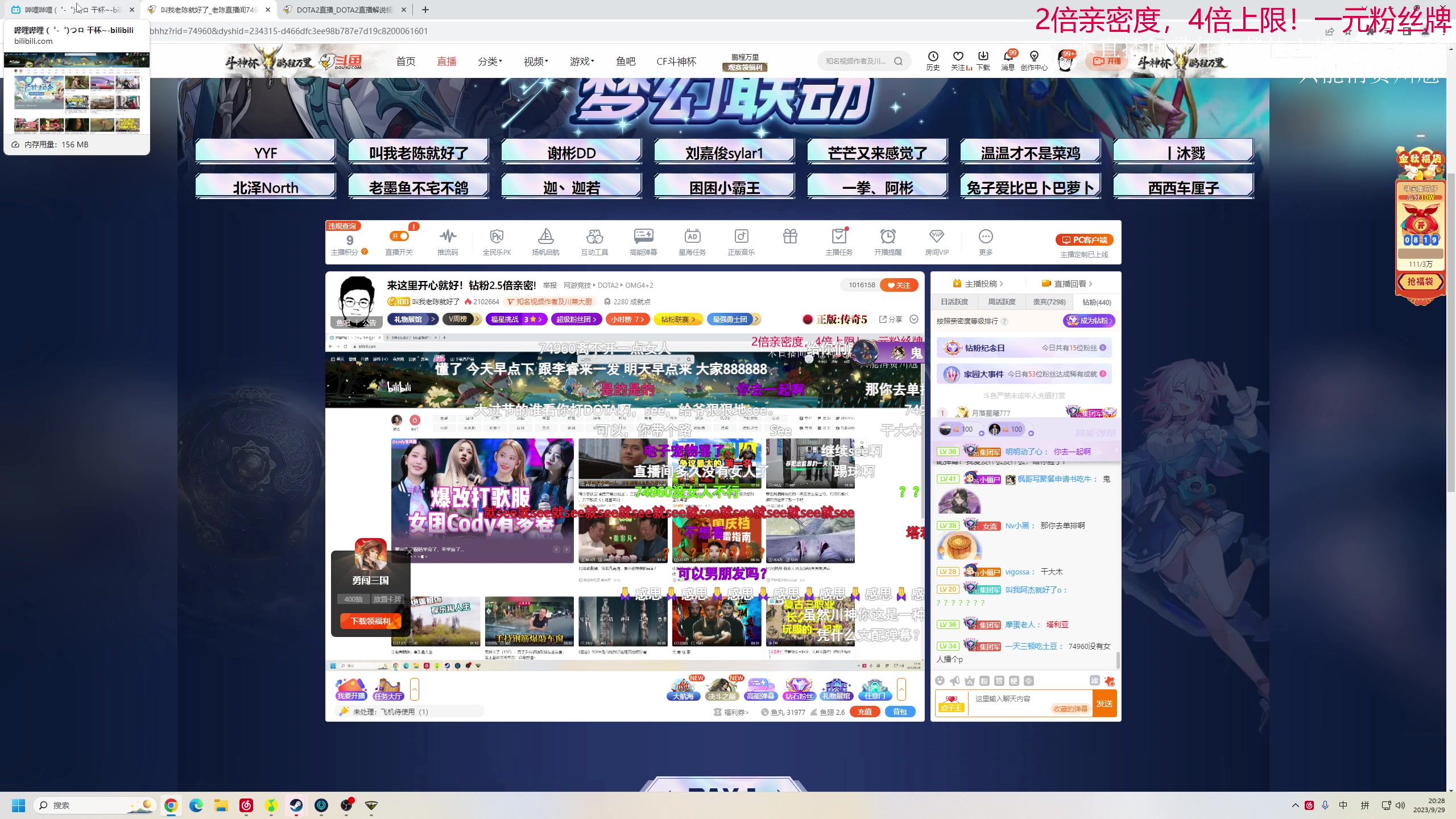This screenshot has width=1456, height=819.
Task: Open 直播回看 link
Action: coord(1067,284)
